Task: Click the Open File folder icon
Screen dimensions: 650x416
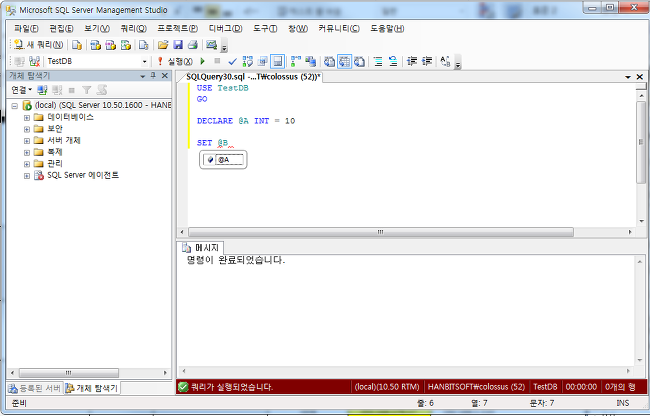Action: tap(163, 45)
